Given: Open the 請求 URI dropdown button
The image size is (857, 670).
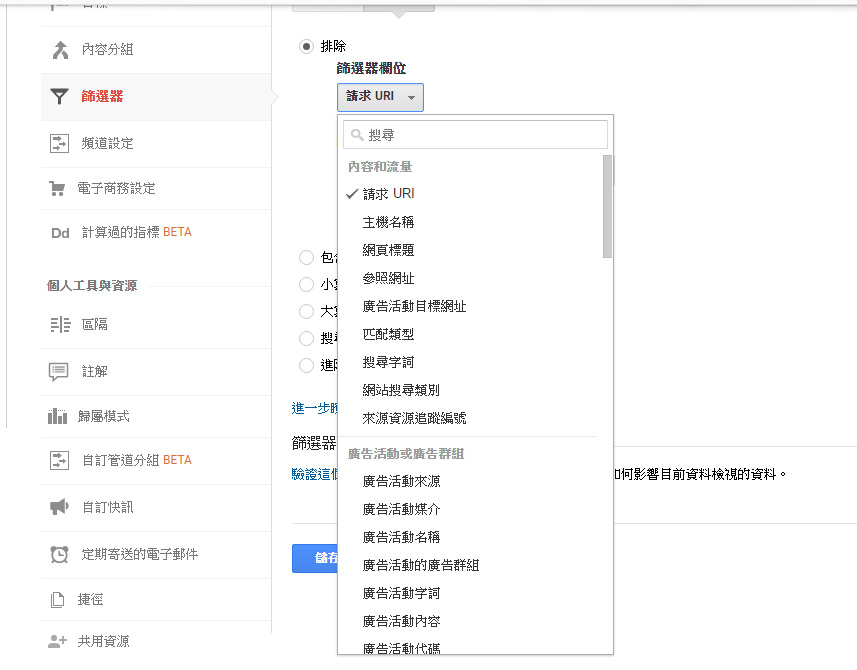Looking at the screenshot, I should coord(380,97).
